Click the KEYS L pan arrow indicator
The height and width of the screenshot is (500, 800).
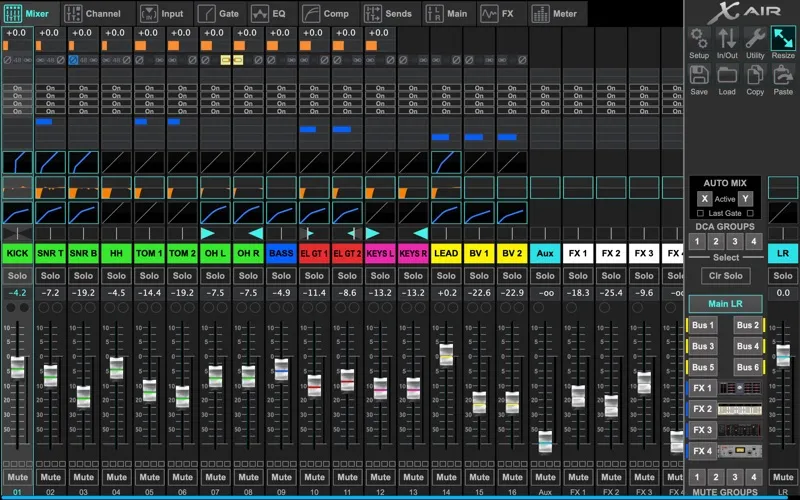point(373,234)
